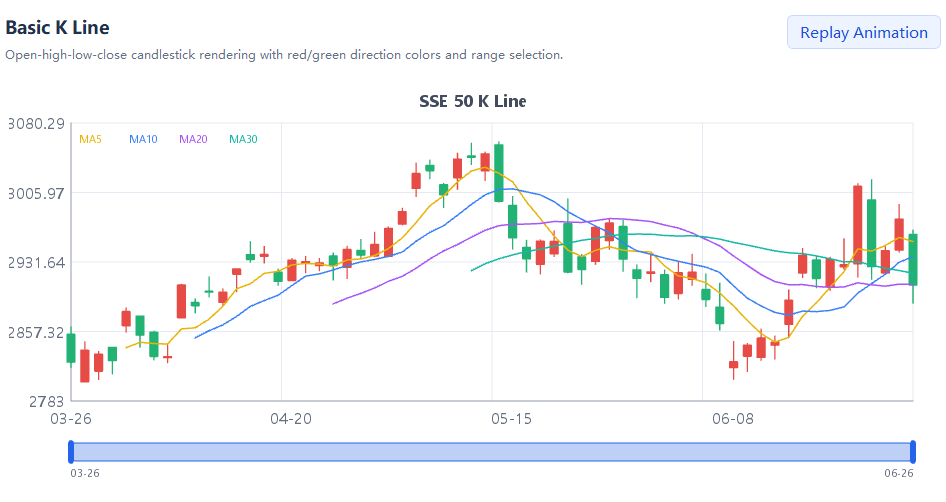Click the SSE 50 K Line chart title
This screenshot has height=502, width=946.
[x=472, y=101]
